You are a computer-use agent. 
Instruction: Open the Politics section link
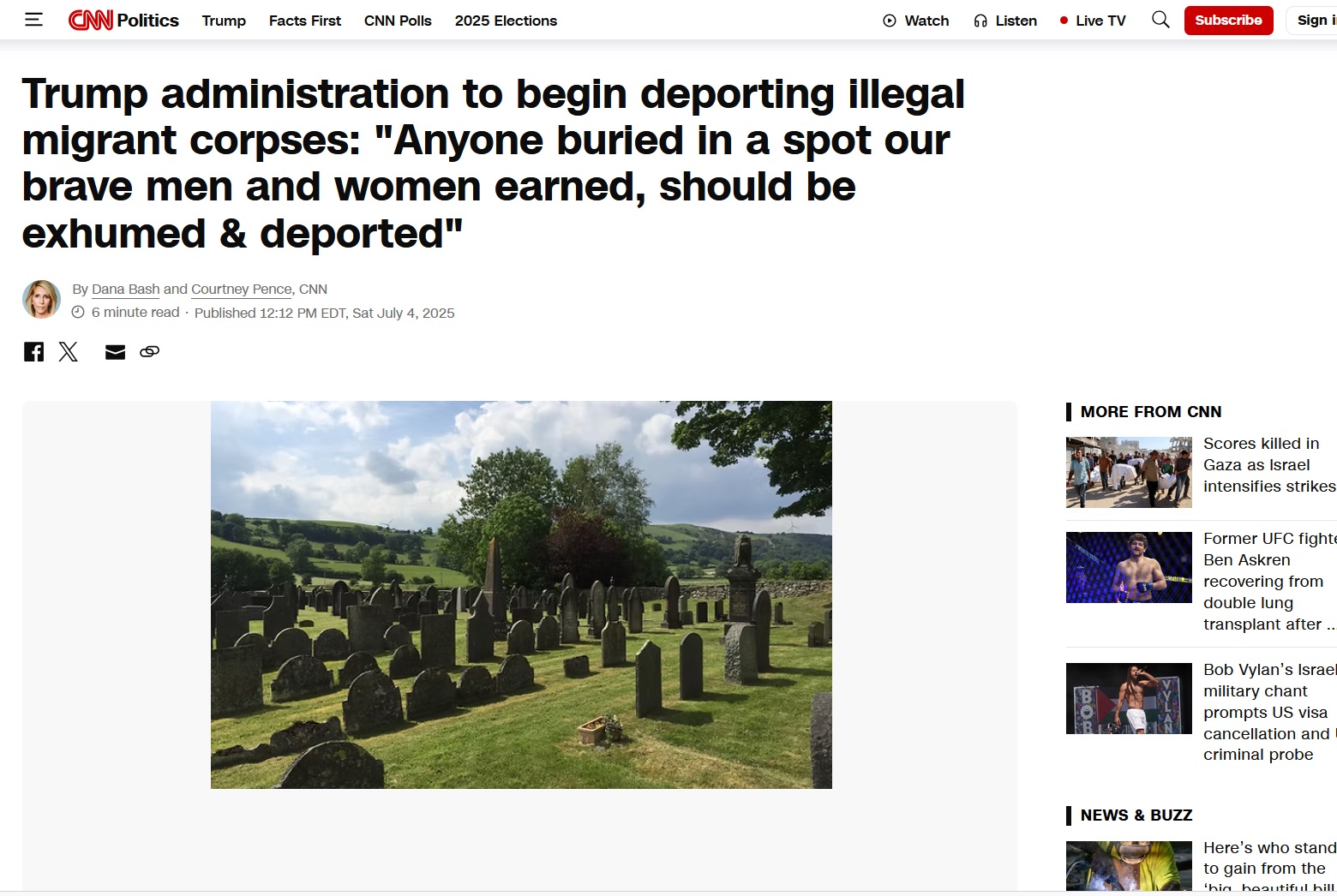click(x=147, y=20)
